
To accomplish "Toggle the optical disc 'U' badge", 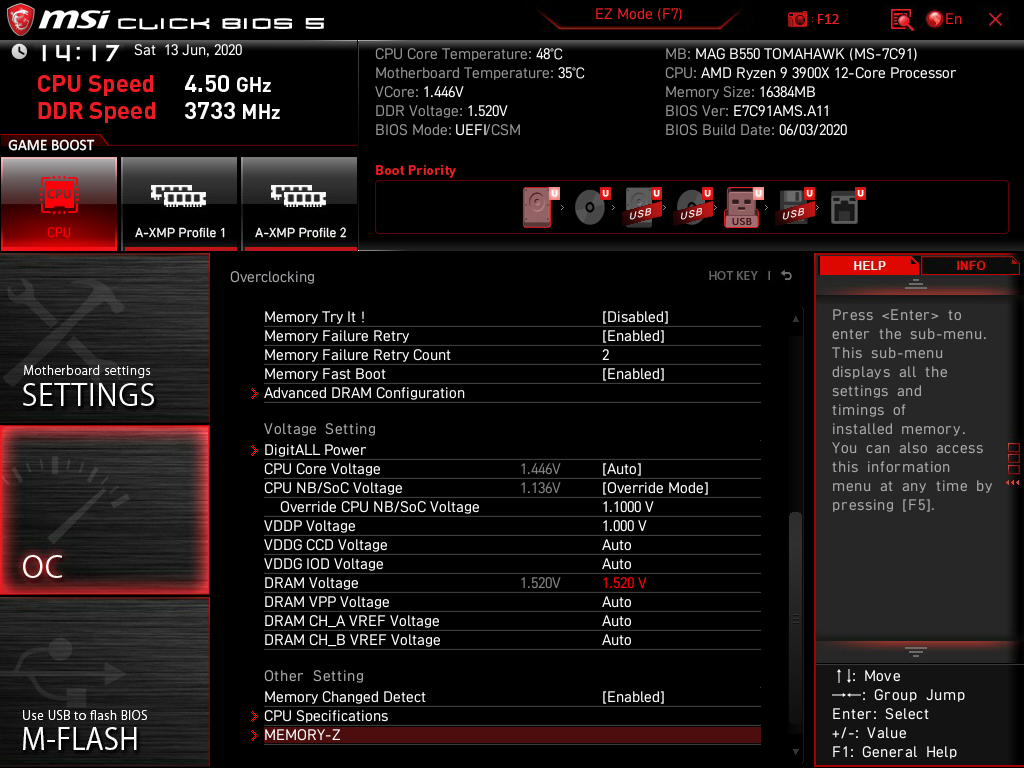I will 605,193.
